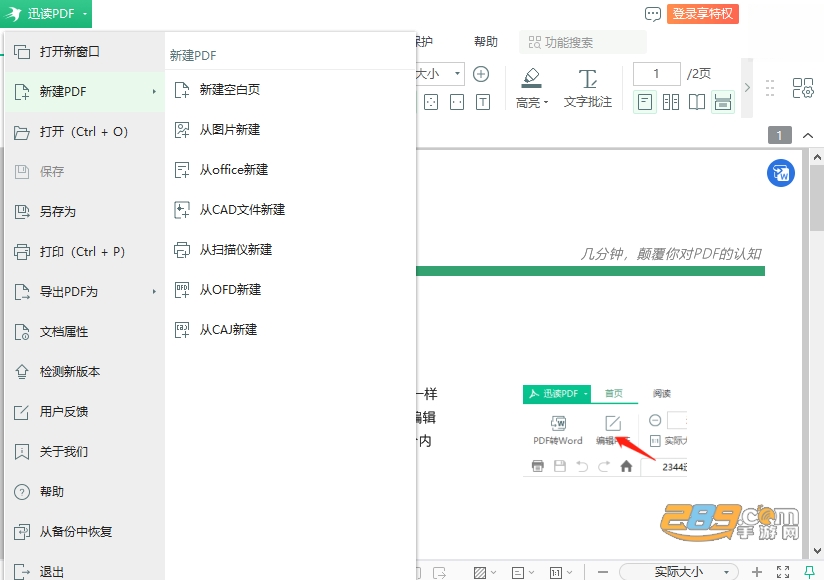
Task: Open 文档属性 menu entry
Action: [84, 332]
